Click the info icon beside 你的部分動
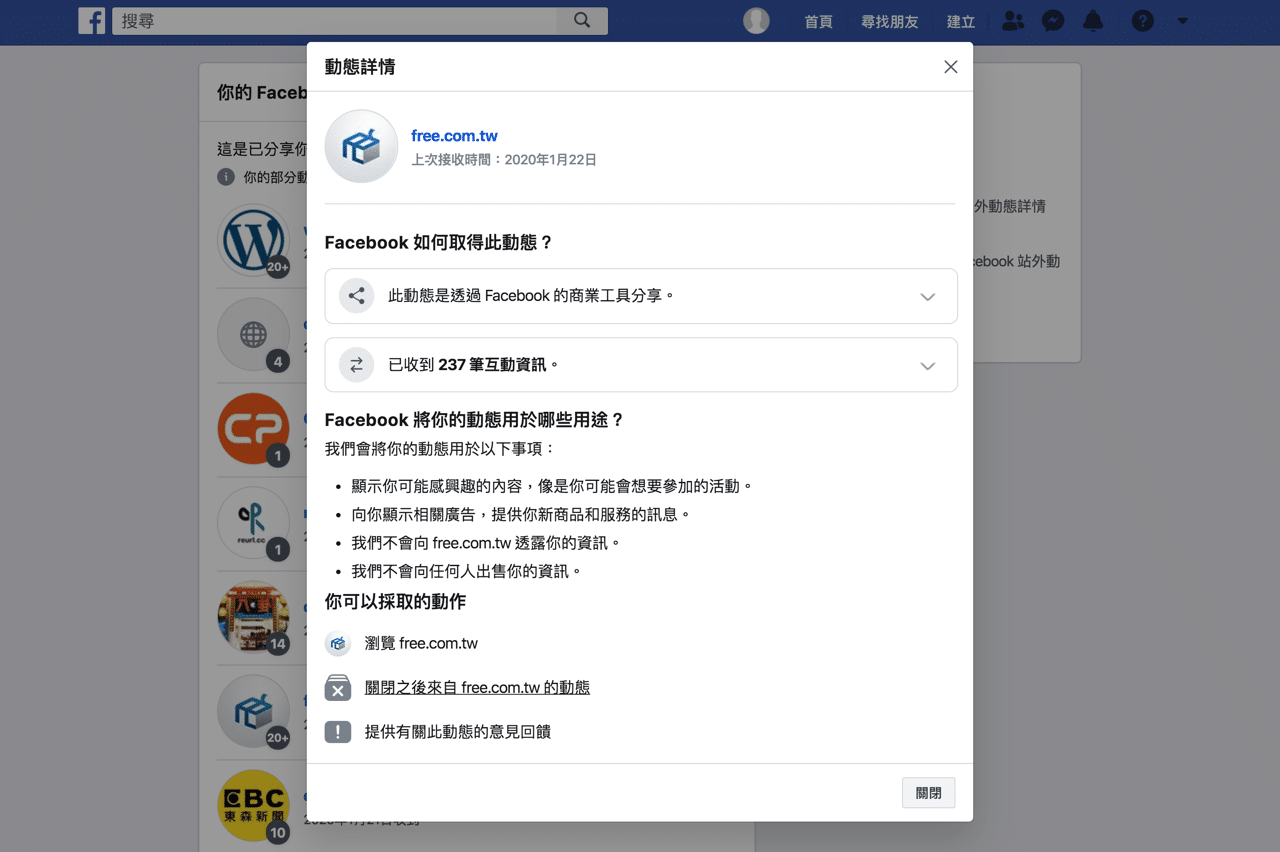 [x=226, y=177]
